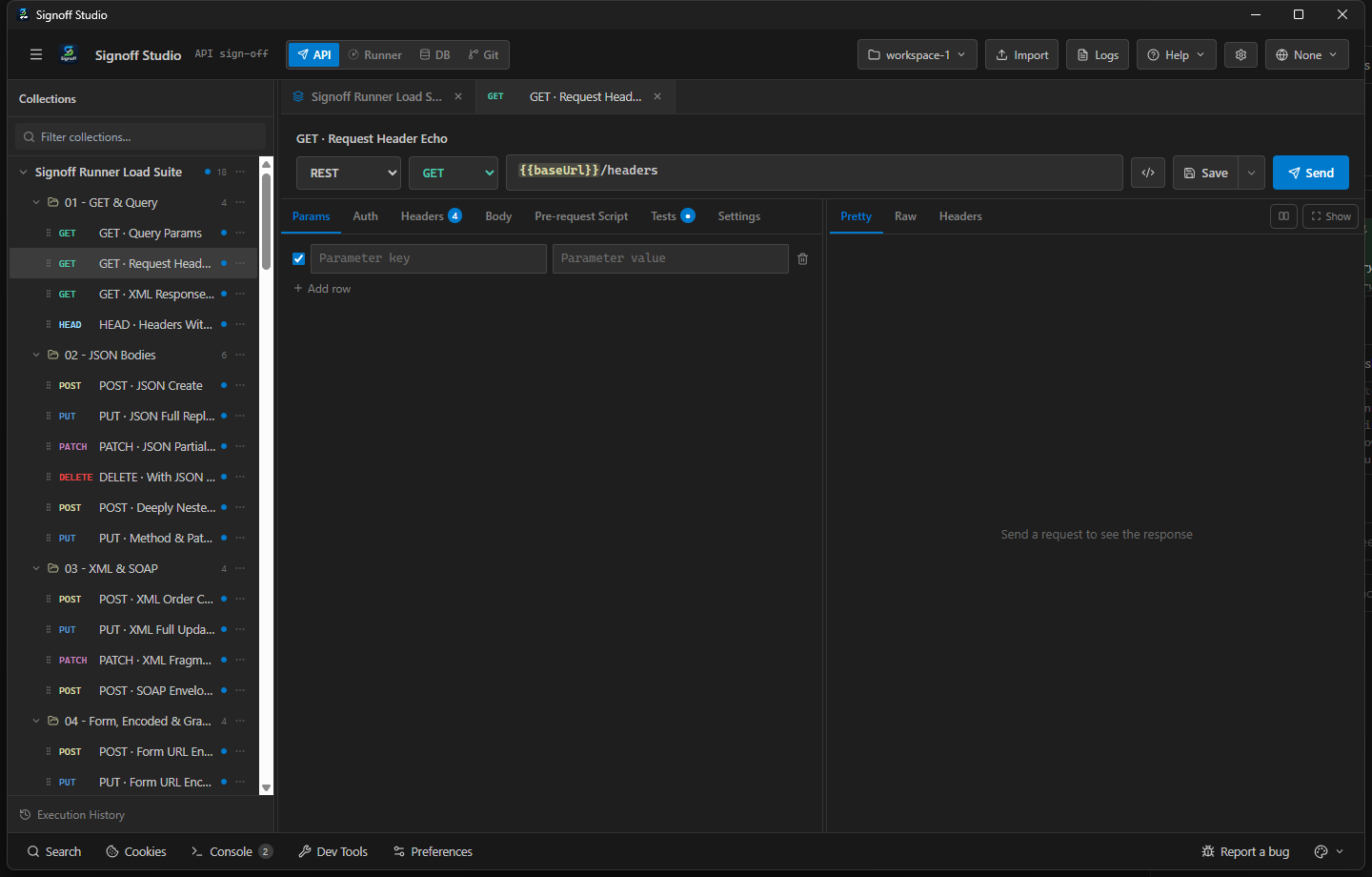Click the request URL field
The image size is (1372, 877).
[x=815, y=173]
